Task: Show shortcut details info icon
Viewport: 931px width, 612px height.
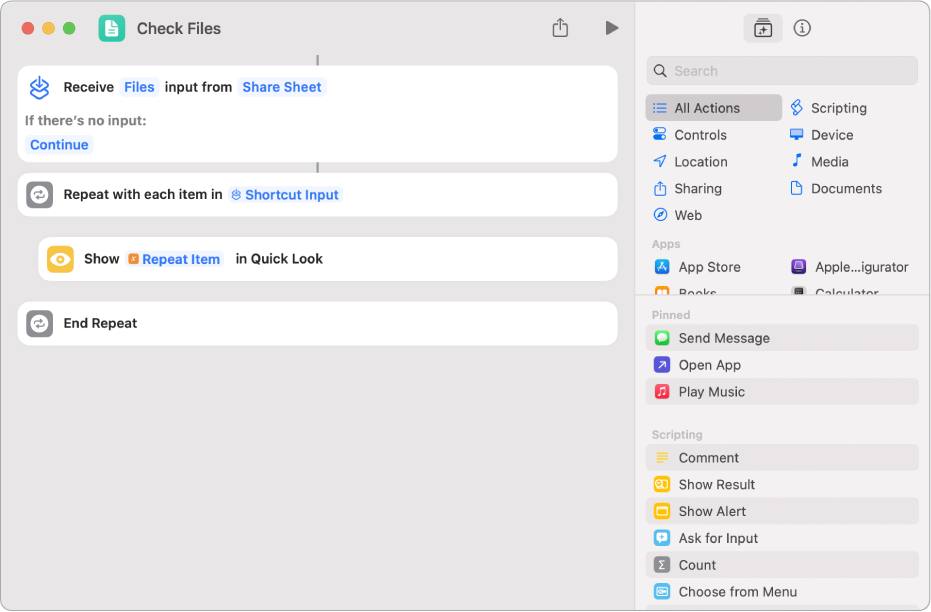Action: [x=802, y=28]
